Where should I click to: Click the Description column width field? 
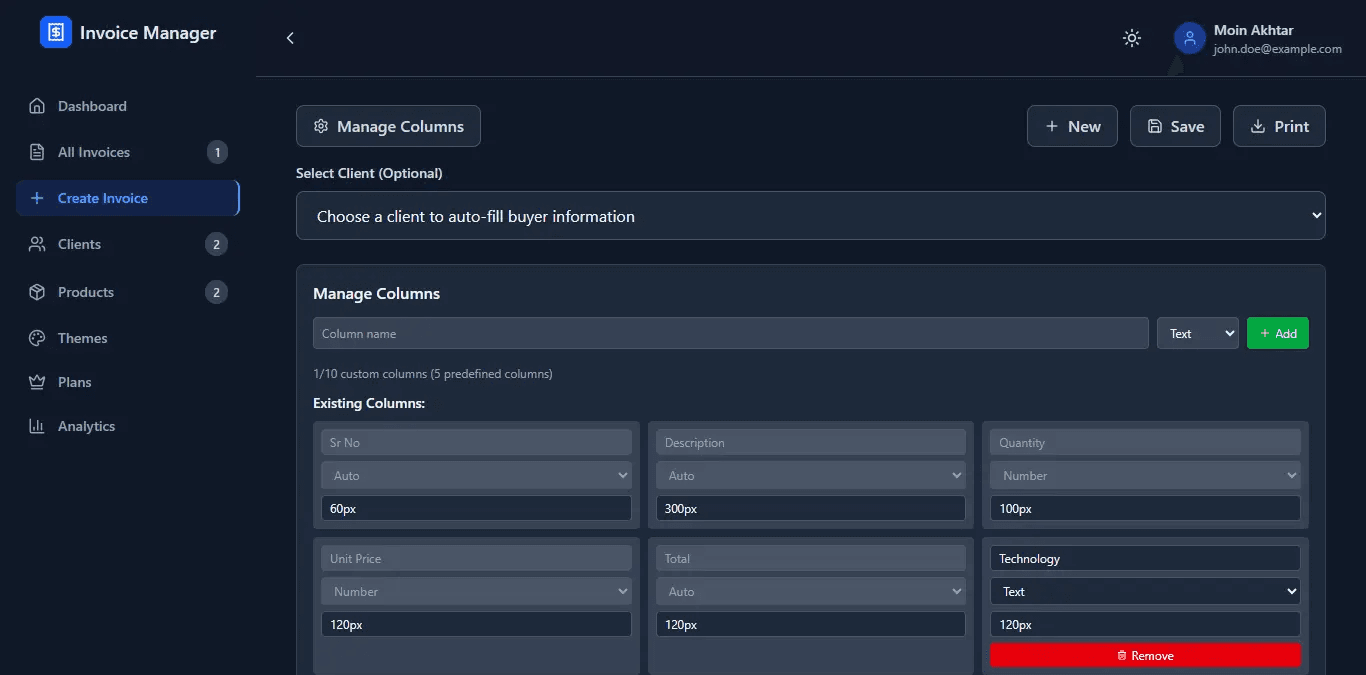click(x=810, y=509)
